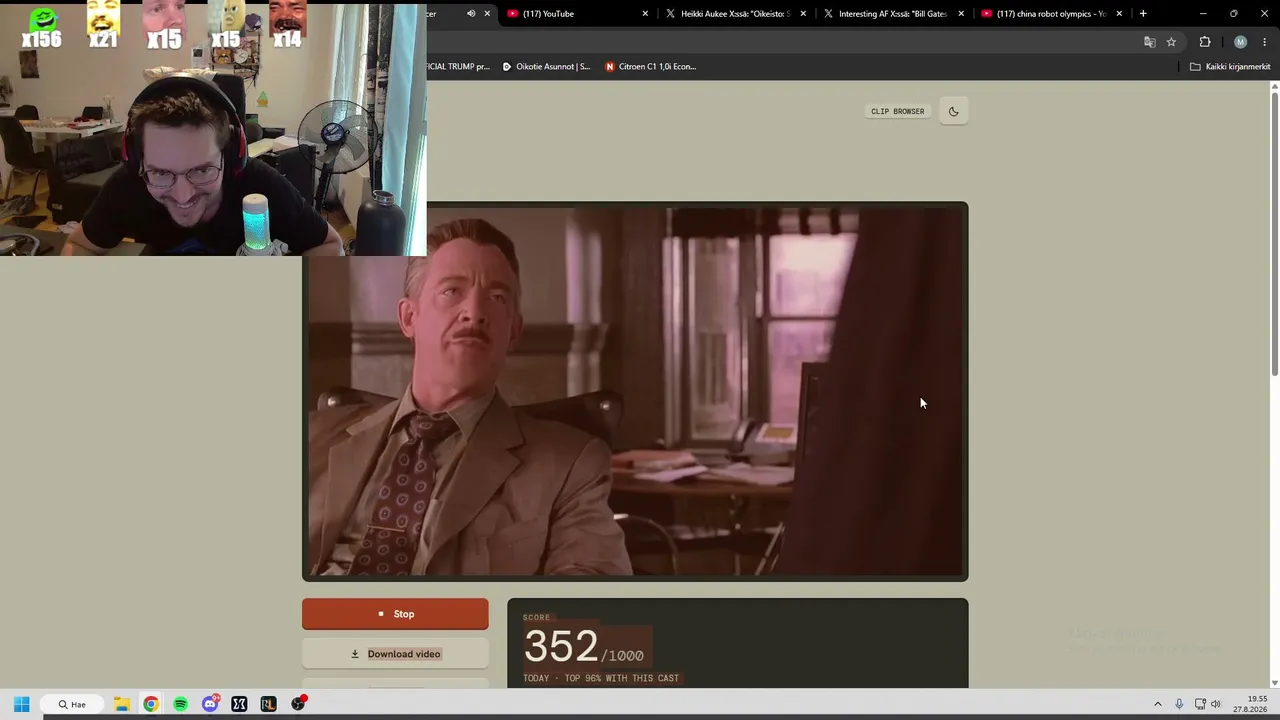Open the Clip Browser
This screenshot has height=720, width=1280.
(897, 111)
